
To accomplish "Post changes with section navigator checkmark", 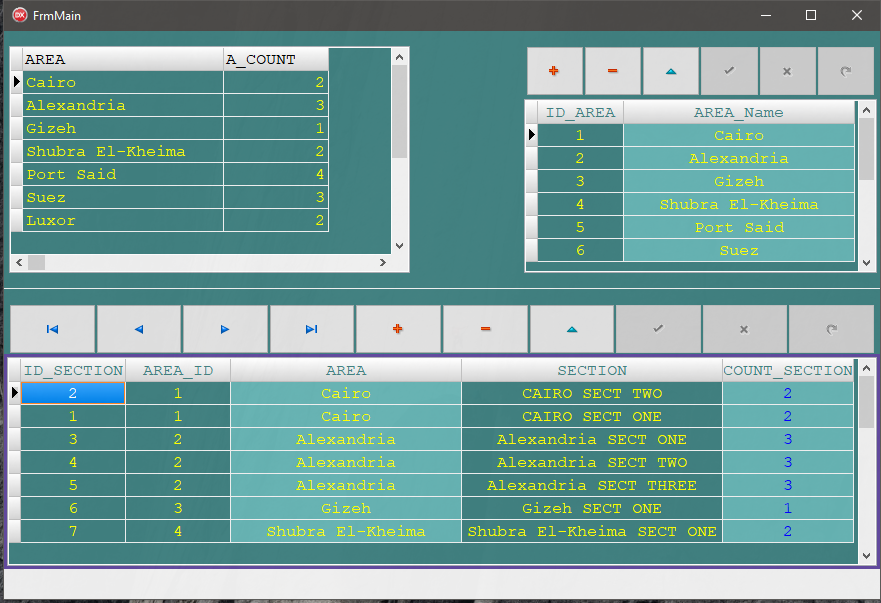I will coord(659,329).
